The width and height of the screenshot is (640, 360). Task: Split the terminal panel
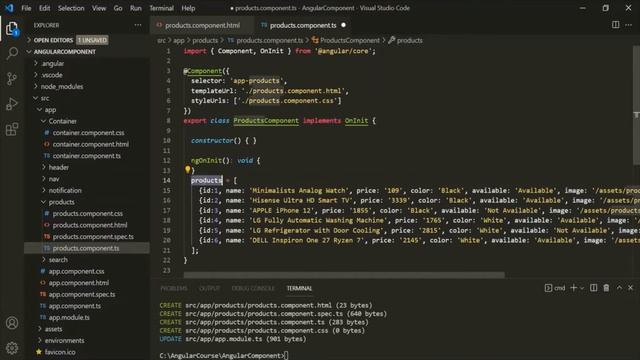593,288
